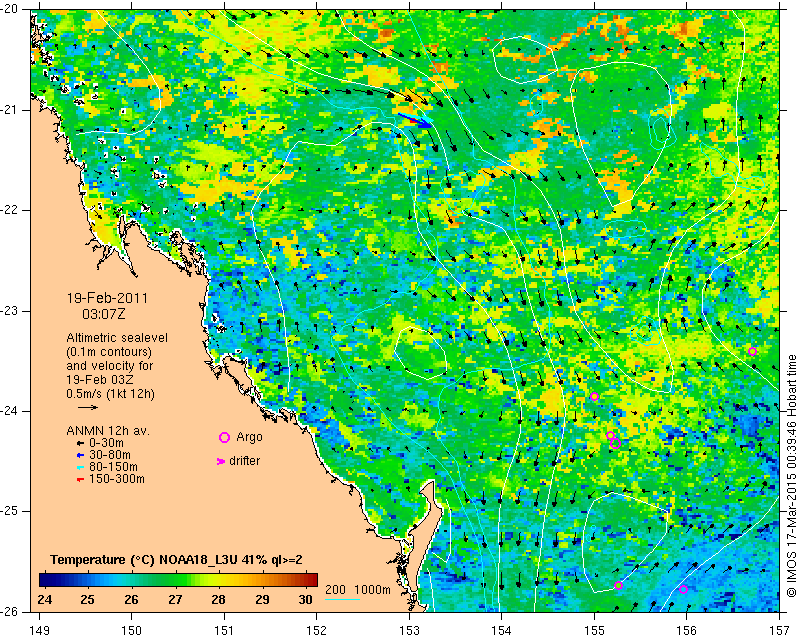Click the 'and velocity for' legend text
Screen dimensions: 800x640
tap(110, 366)
